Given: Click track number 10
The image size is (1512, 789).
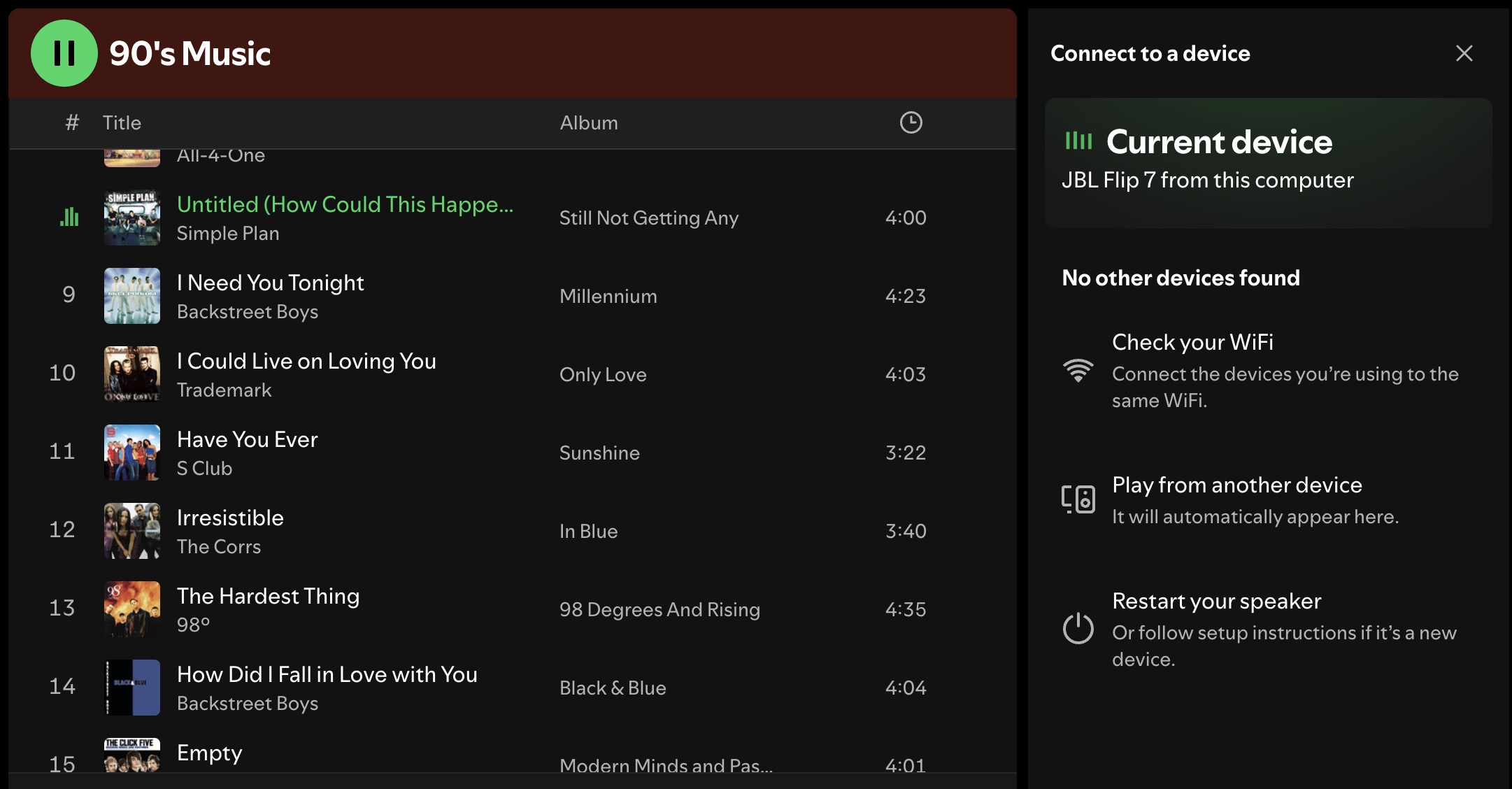Looking at the screenshot, I should point(62,373).
